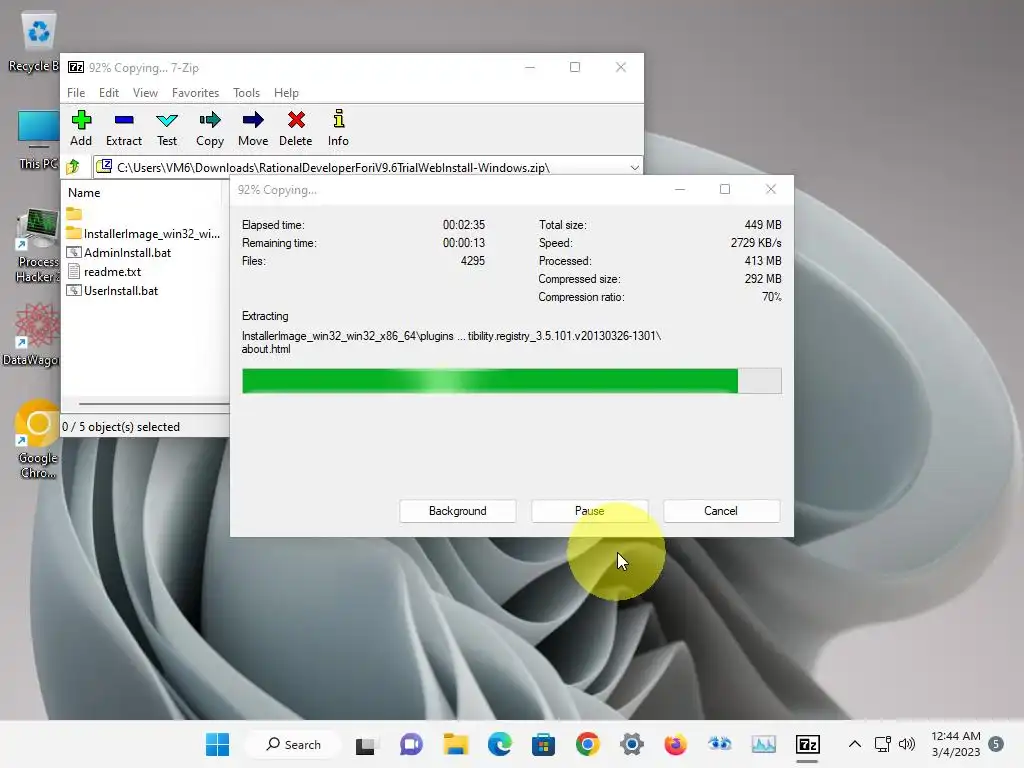
Task: Open Chrome from the taskbar
Action: [x=588, y=744]
